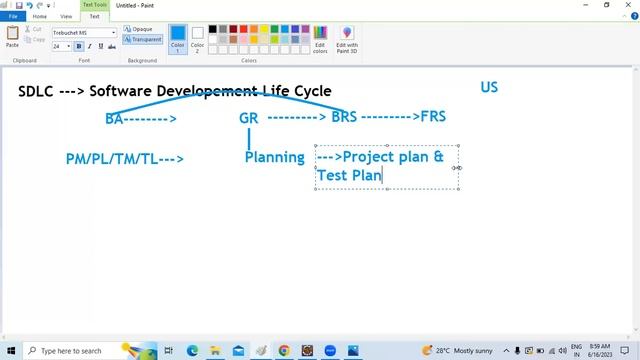Switch to the Text tab
Viewport: 640px width, 360px height.
pos(94,16)
